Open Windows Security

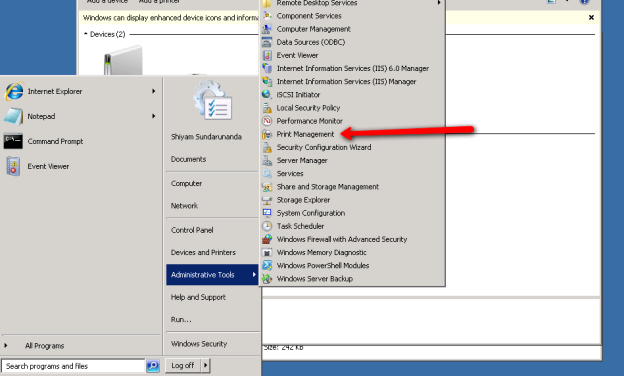click(x=199, y=344)
